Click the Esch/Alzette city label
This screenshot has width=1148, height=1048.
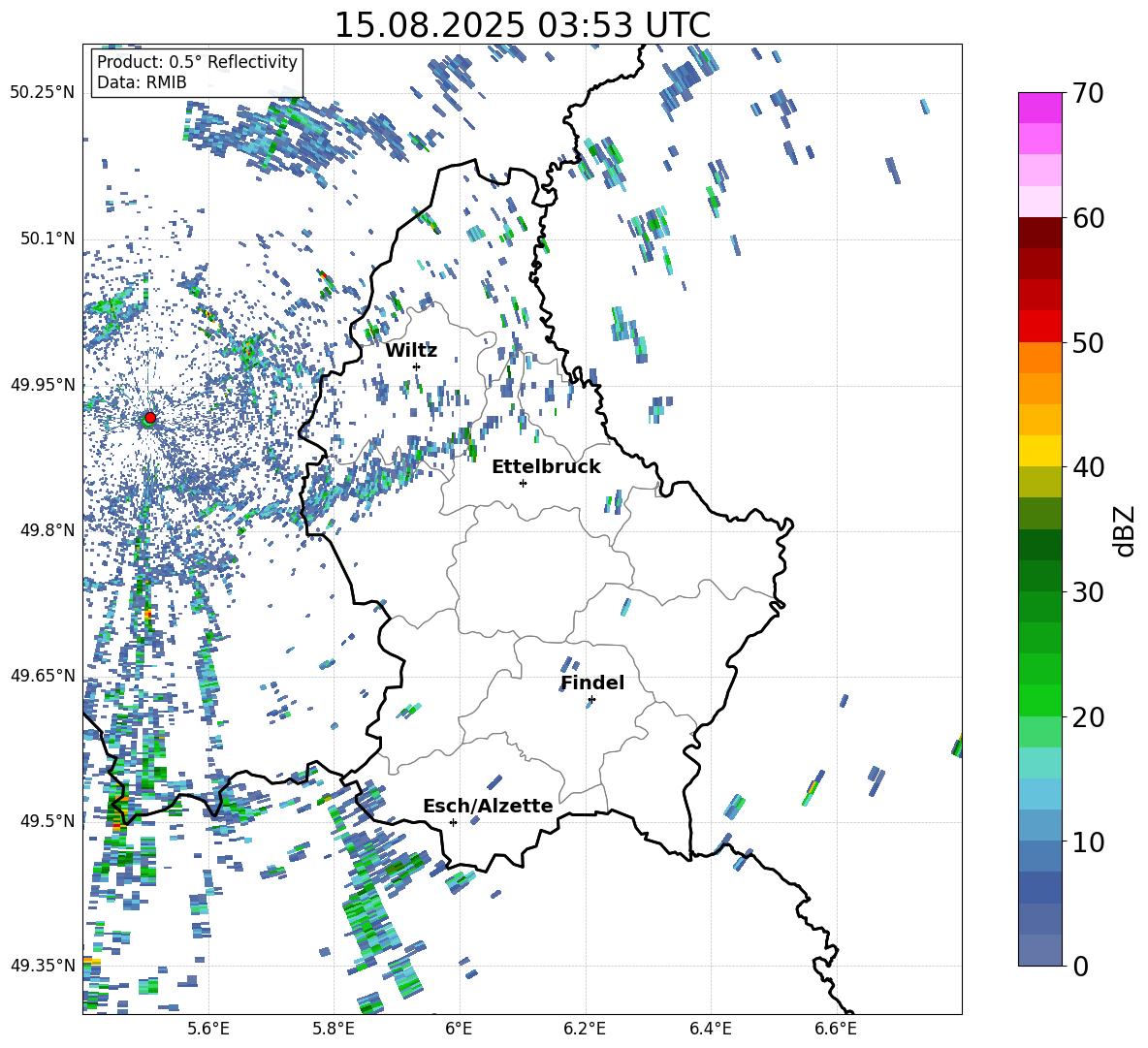coord(488,806)
